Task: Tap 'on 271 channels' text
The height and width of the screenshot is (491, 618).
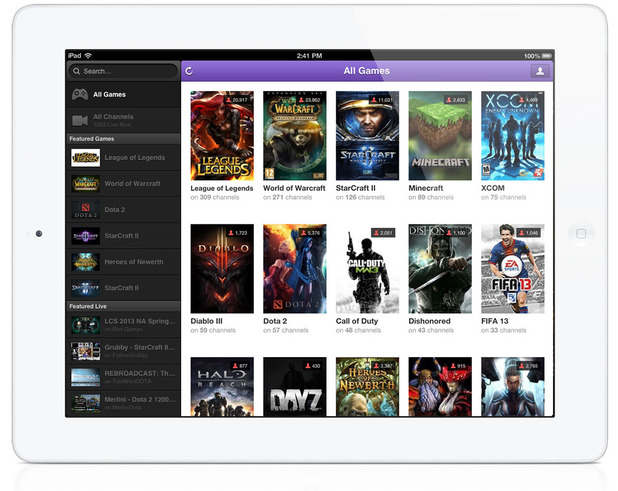Action: [x=287, y=197]
